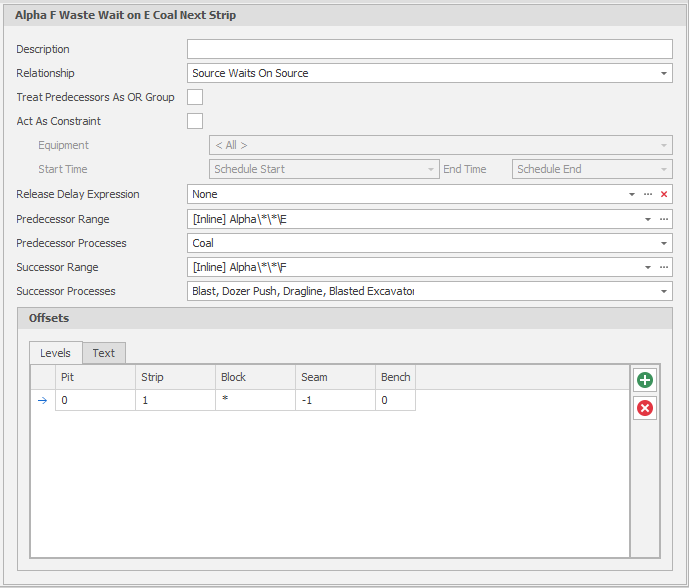Clear the Release Delay Expression with red X
Viewport: 689px width, 588px height.
tap(664, 194)
